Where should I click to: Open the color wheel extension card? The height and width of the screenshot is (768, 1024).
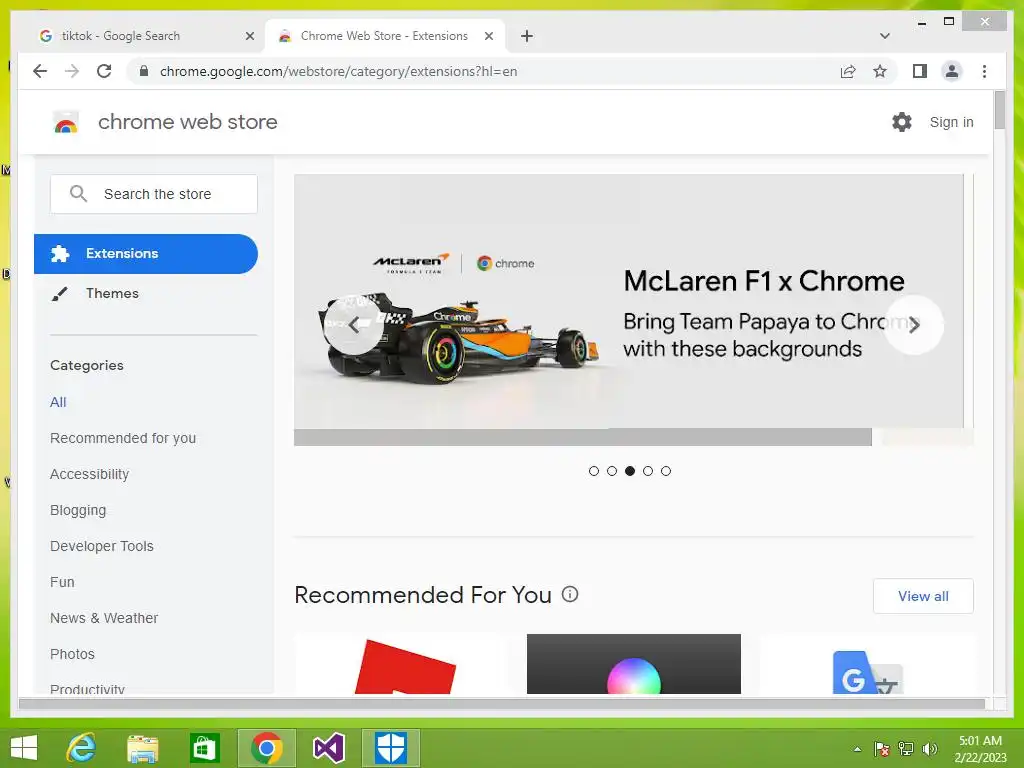[633, 664]
